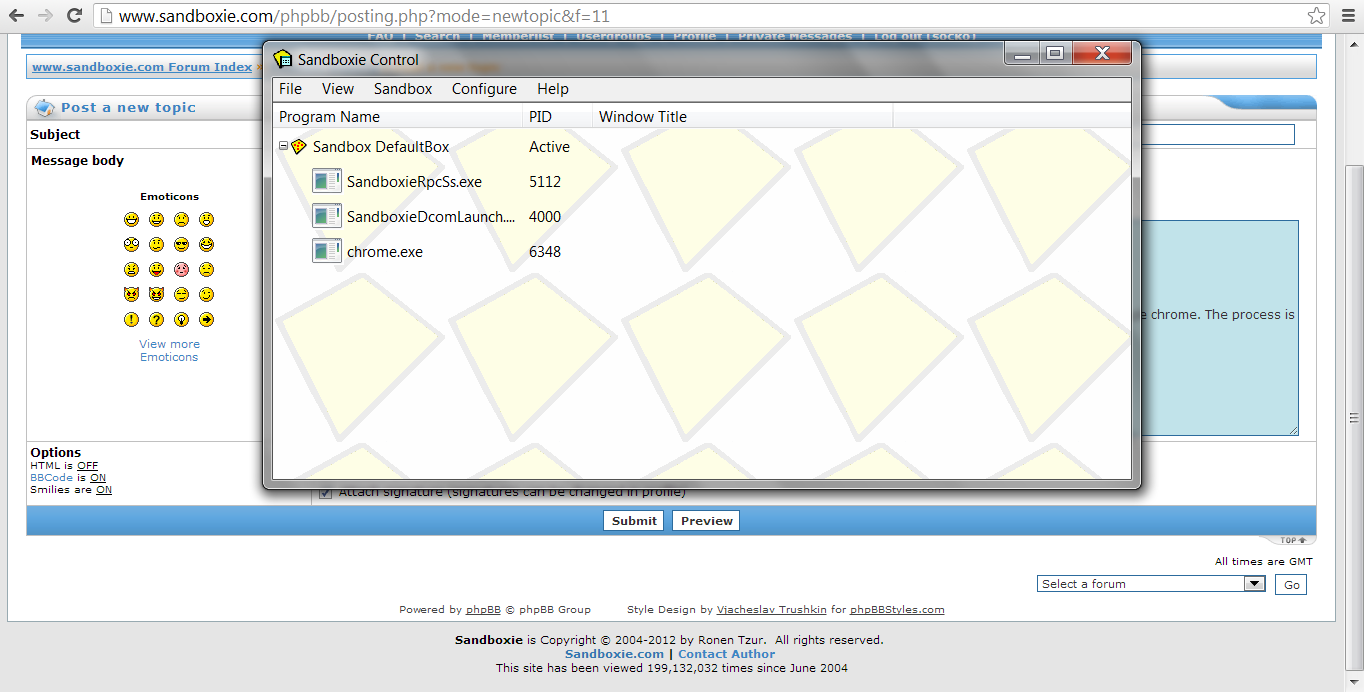Open the File menu in Sandboxie Control
The width and height of the screenshot is (1364, 692).
pyautogui.click(x=290, y=89)
